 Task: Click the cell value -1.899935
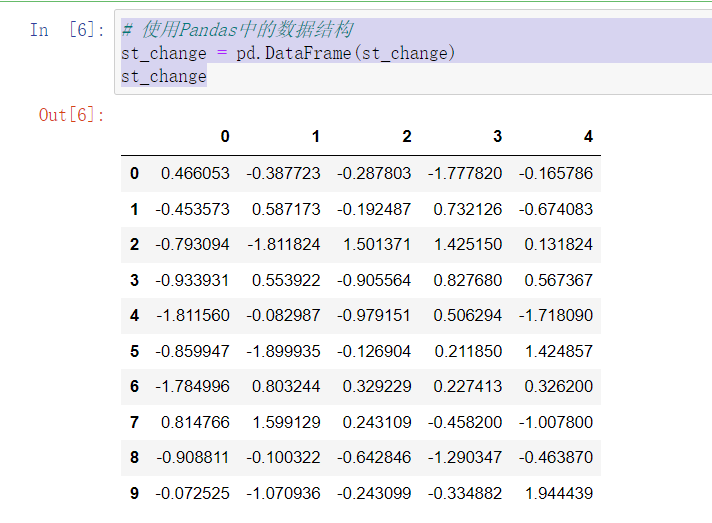coord(283,351)
